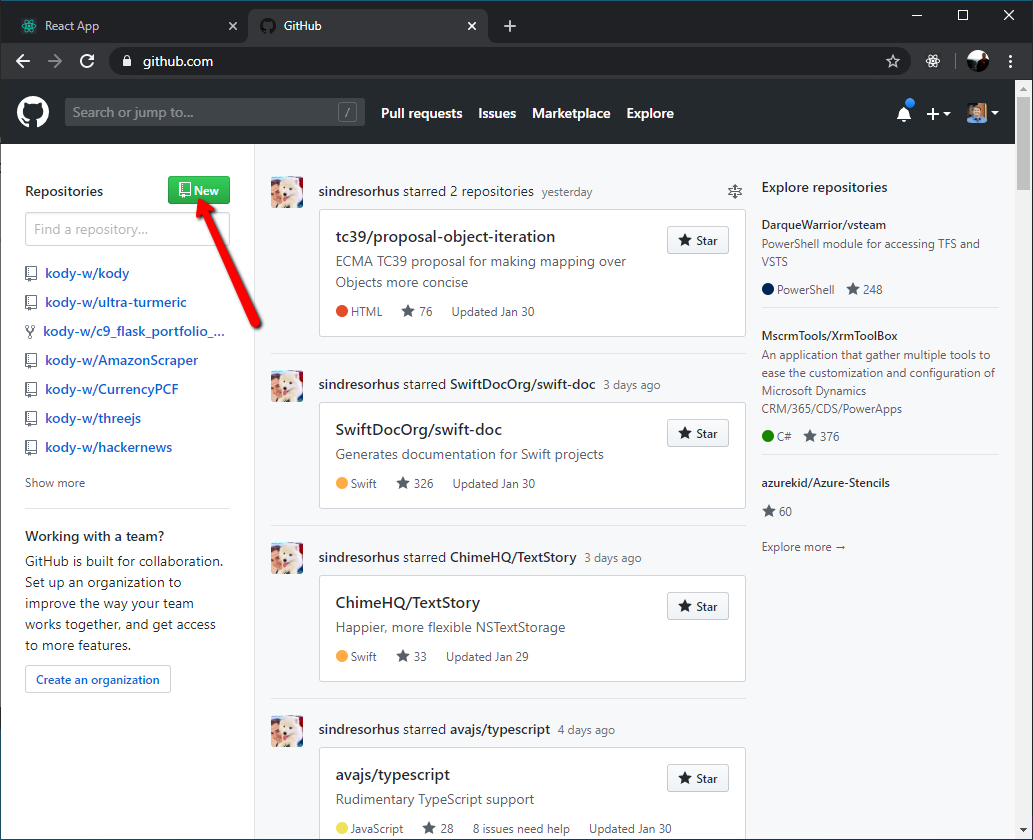Viewport: 1033px width, 840px height.
Task: Star the avajs/typescript repository
Action: point(698,779)
